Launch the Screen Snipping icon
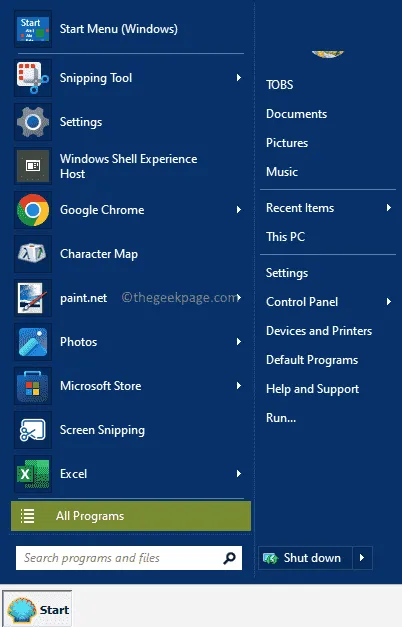The image size is (402, 627). 33,429
